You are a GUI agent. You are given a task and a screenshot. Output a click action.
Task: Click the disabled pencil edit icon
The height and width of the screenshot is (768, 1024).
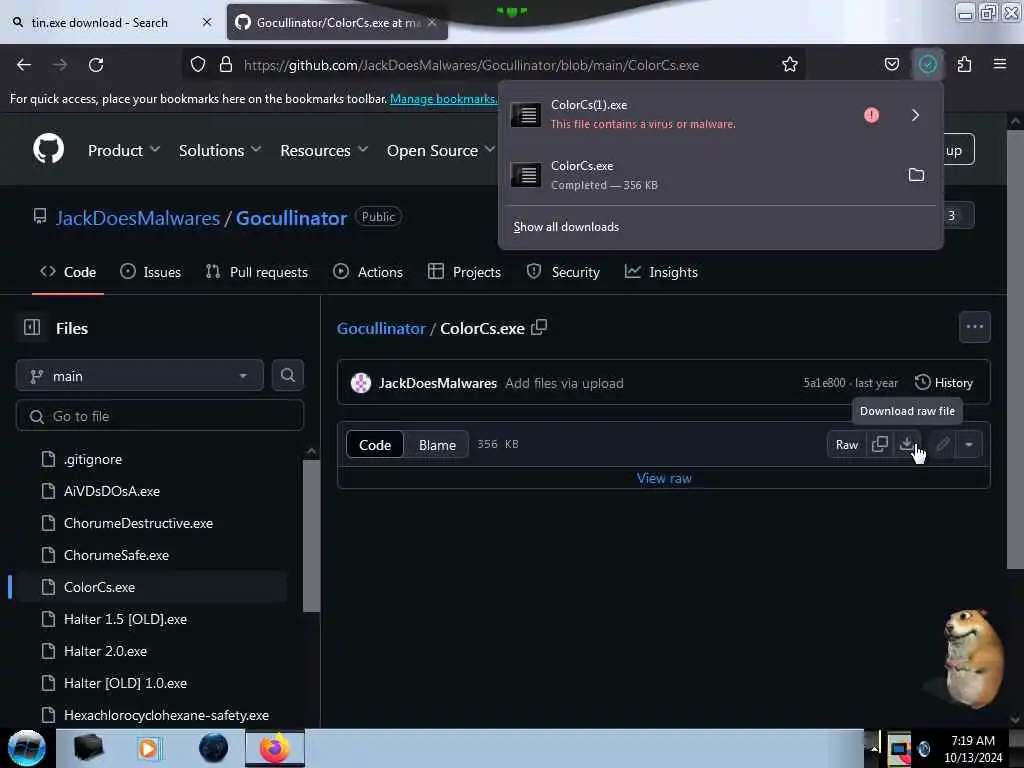[x=942, y=445]
